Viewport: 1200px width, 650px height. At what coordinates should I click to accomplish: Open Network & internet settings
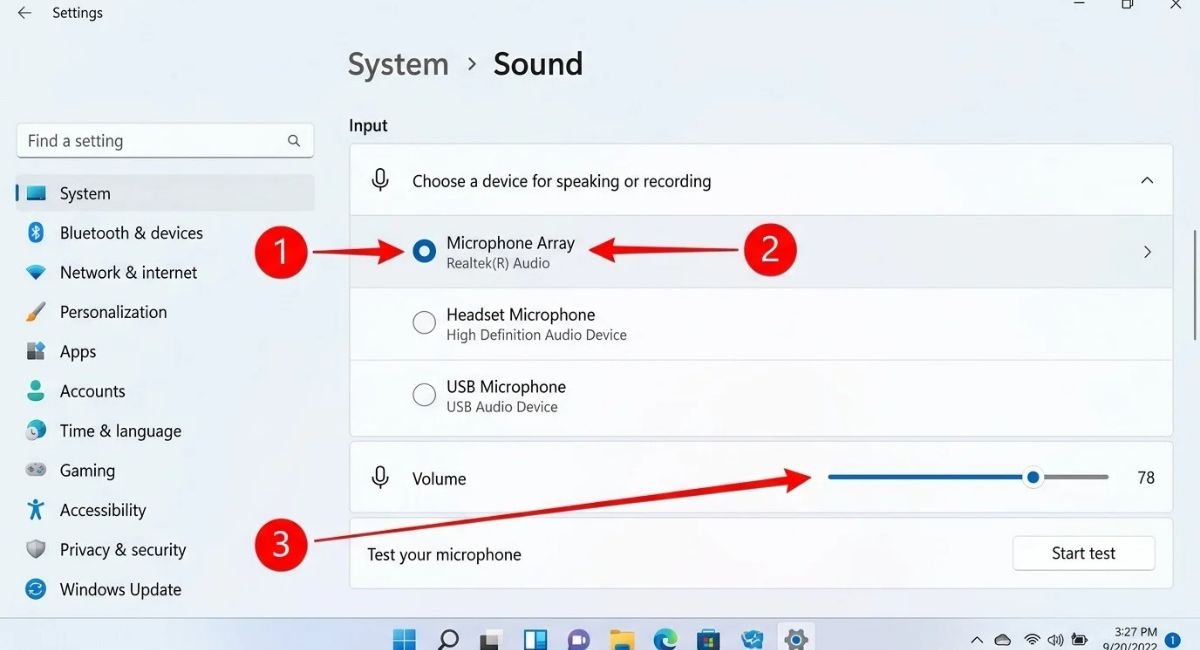(x=165, y=273)
